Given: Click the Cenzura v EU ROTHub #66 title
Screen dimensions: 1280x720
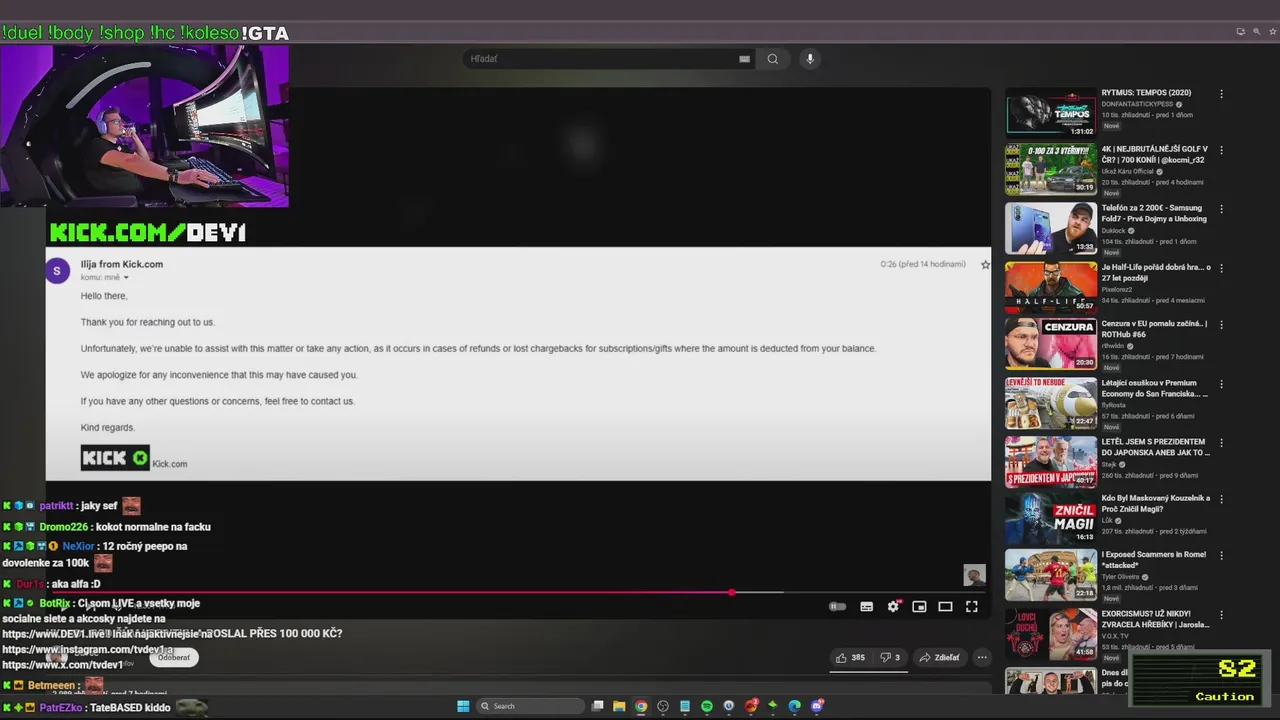Looking at the screenshot, I should pyautogui.click(x=1154, y=329).
